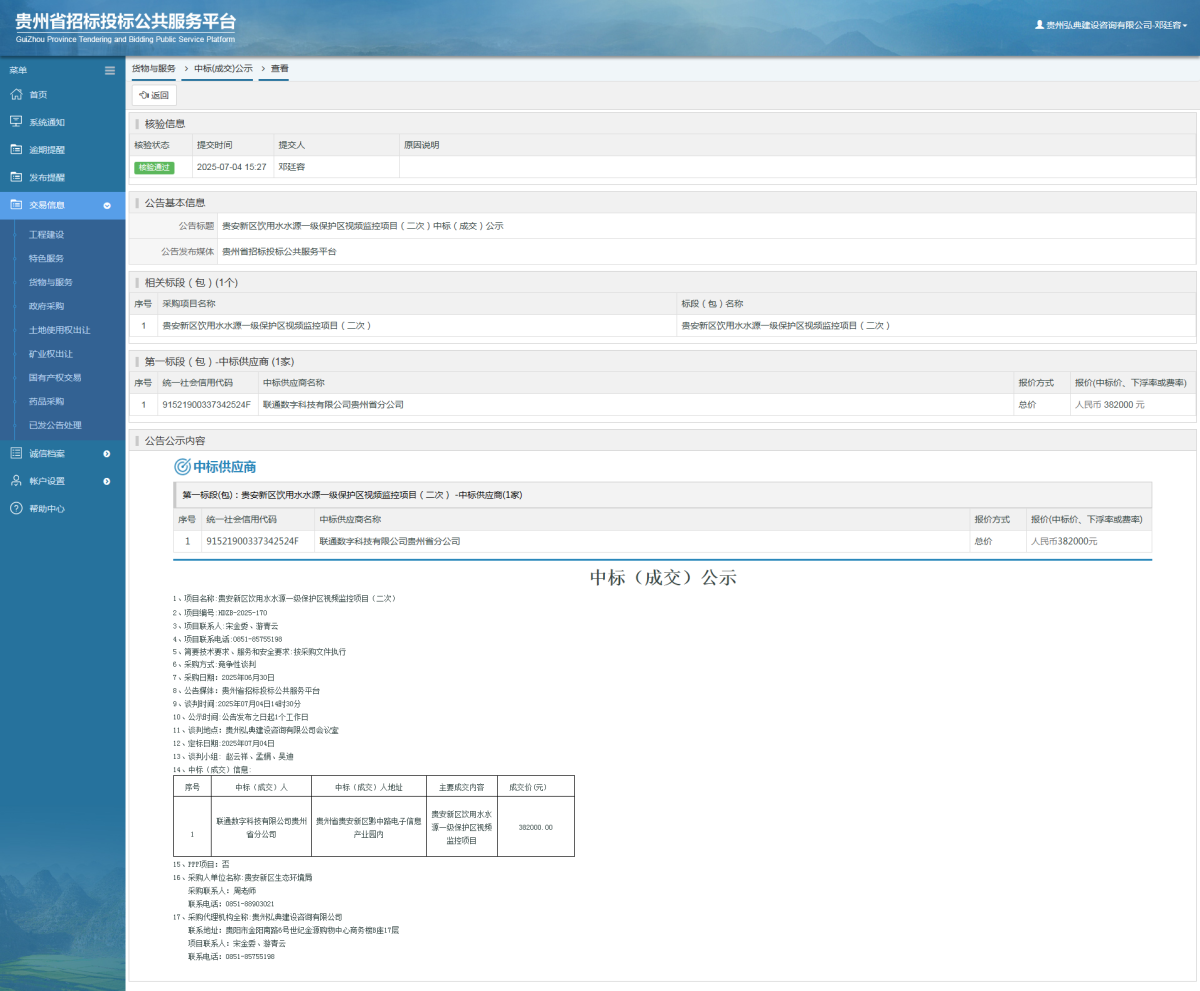Select 已发公告处理 in sidebar
The height and width of the screenshot is (991, 1200).
tap(55, 425)
